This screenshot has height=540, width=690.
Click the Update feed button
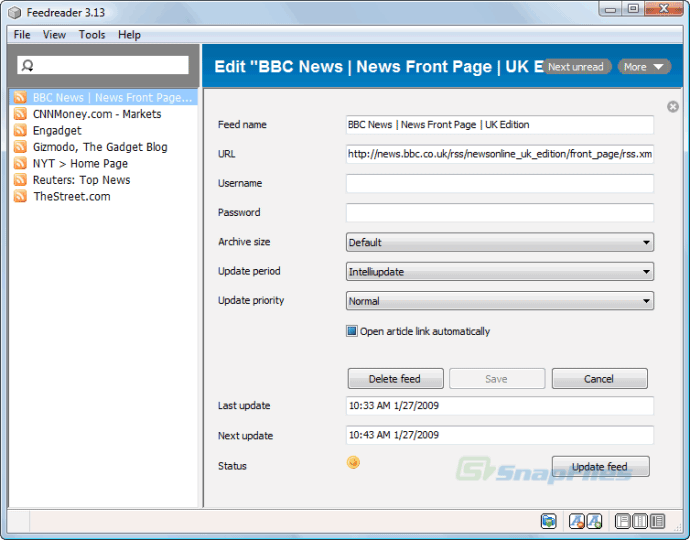[600, 467]
